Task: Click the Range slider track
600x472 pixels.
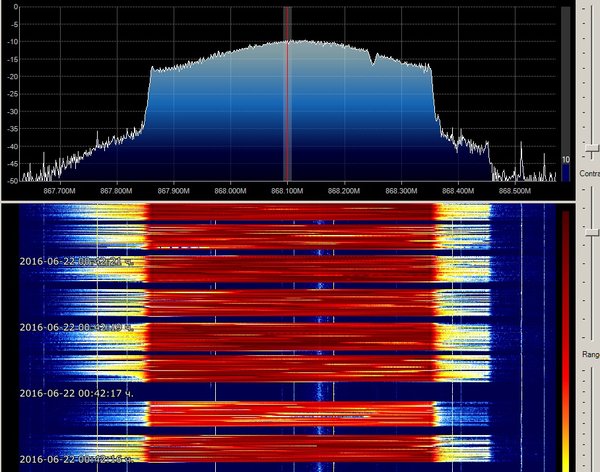Action: pos(592,419)
